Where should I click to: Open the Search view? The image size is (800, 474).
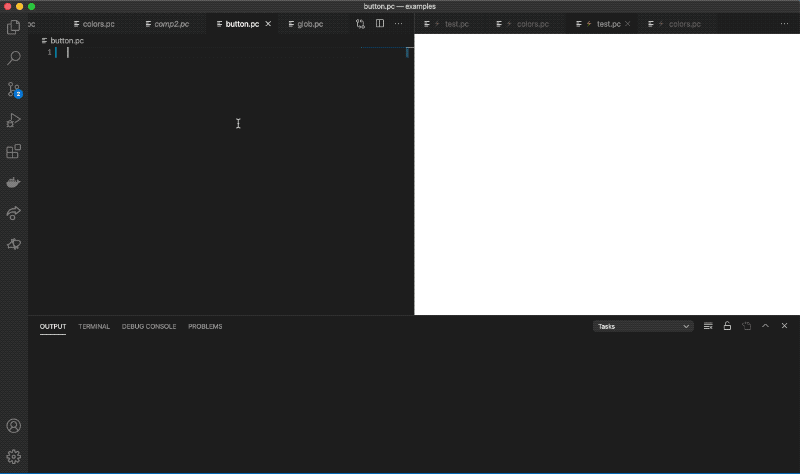coord(14,58)
